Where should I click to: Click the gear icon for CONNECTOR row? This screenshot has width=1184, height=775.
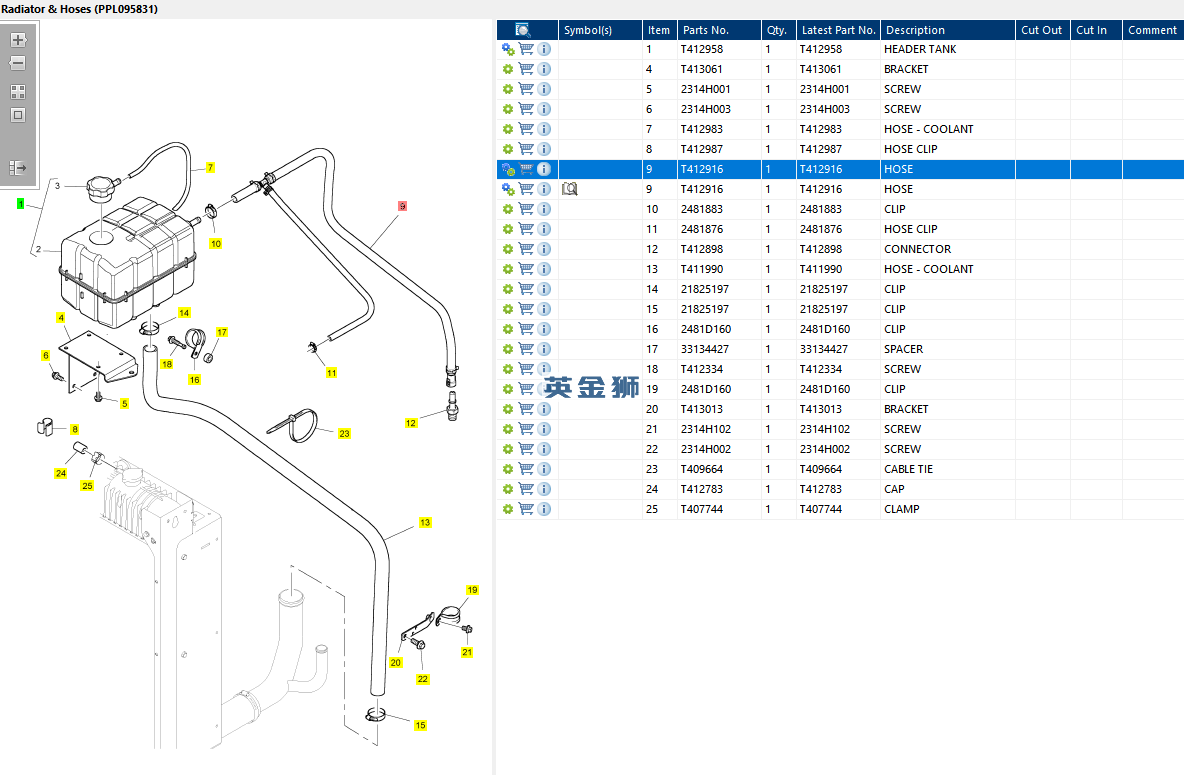(508, 249)
